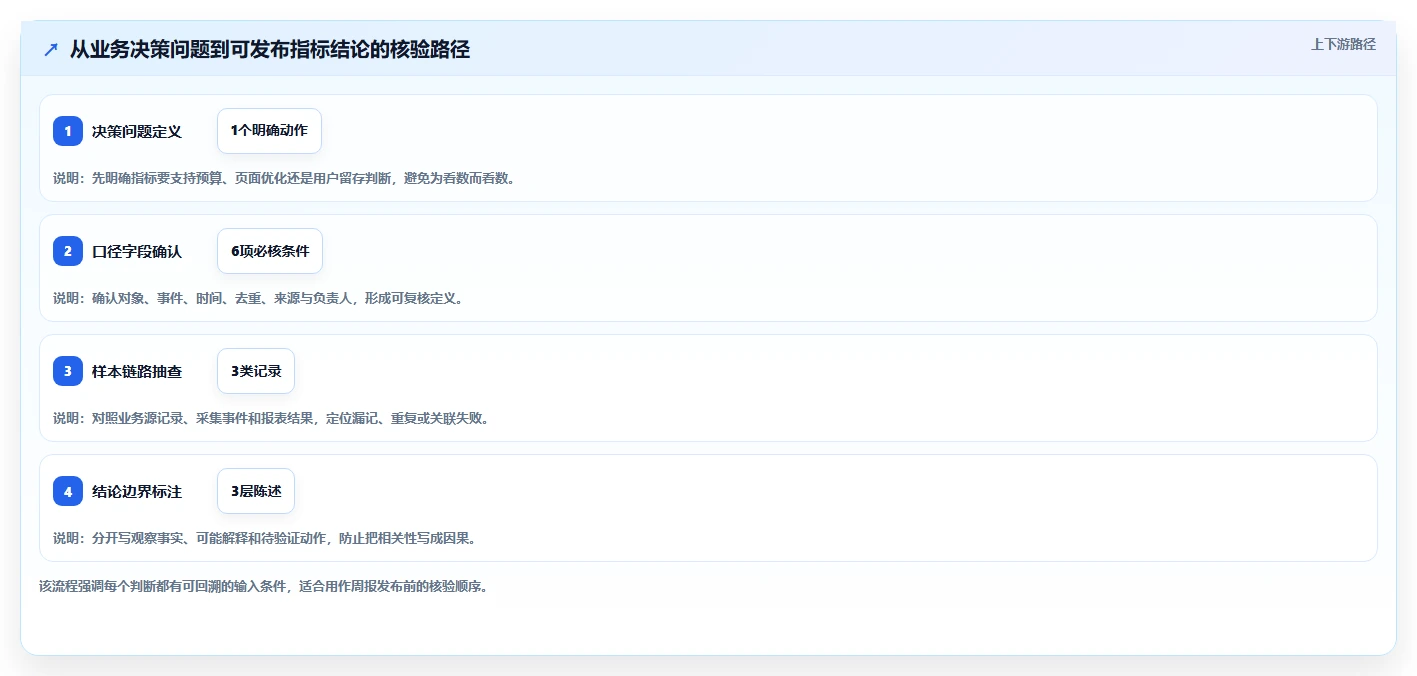
Task: Click step number 4 badge
Action: point(68,491)
